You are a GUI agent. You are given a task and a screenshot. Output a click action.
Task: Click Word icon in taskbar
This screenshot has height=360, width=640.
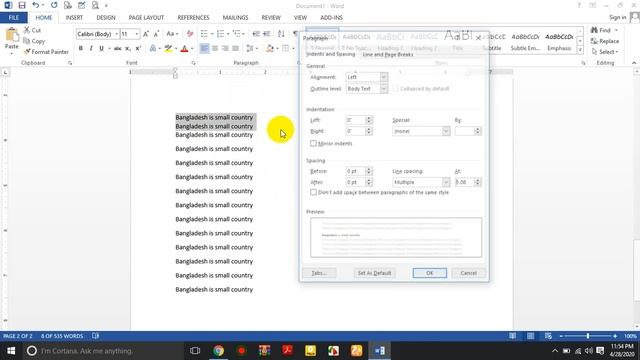coord(380,351)
